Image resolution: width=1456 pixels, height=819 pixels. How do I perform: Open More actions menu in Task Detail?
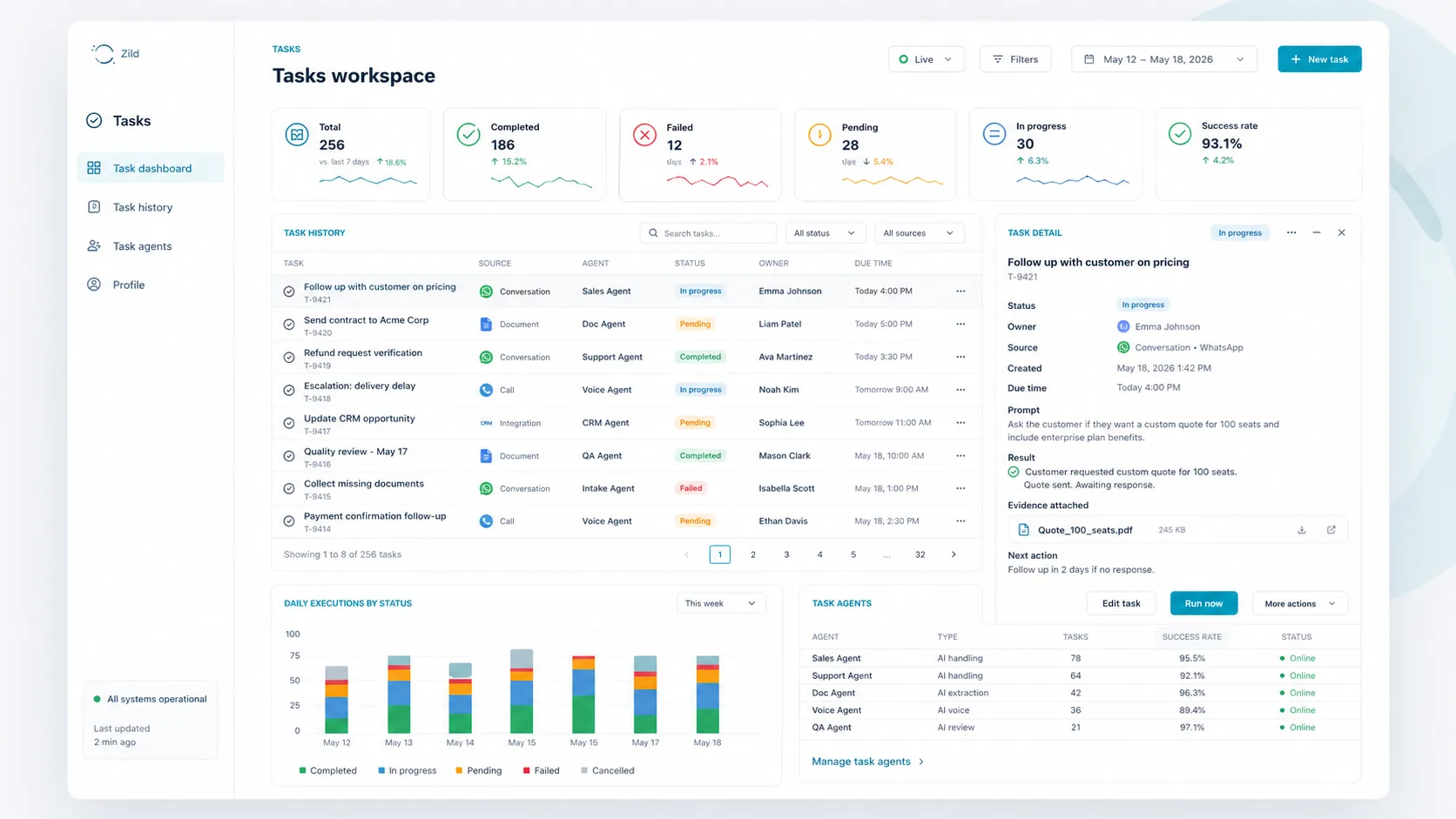coord(1298,602)
